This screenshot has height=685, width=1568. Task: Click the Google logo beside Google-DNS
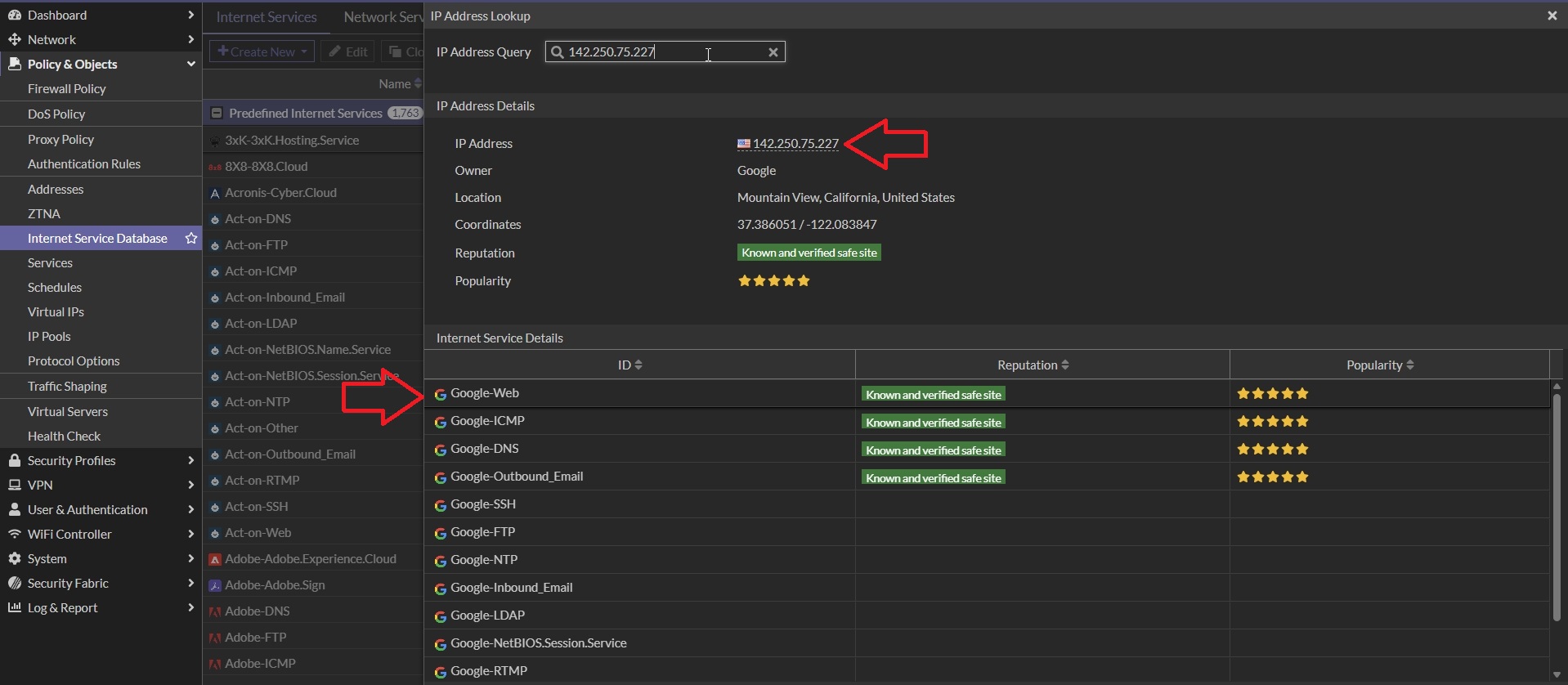tap(441, 450)
